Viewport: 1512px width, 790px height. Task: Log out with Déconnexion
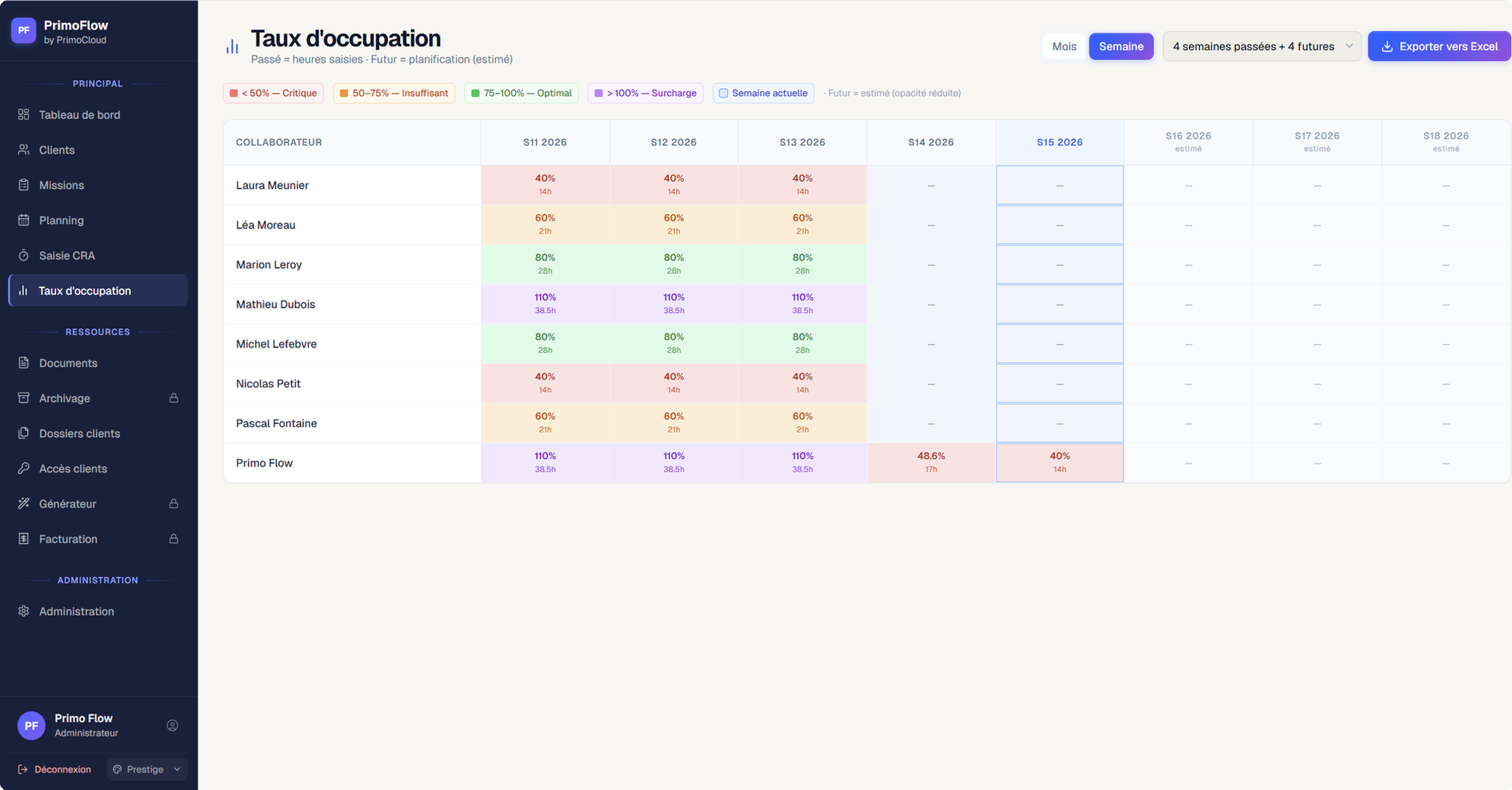(54, 770)
